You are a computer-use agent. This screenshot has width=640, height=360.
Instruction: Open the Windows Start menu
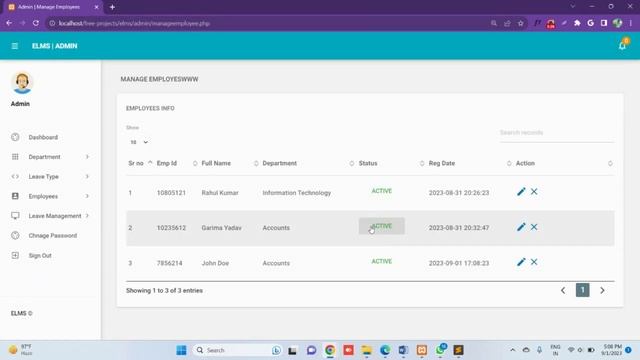point(181,350)
